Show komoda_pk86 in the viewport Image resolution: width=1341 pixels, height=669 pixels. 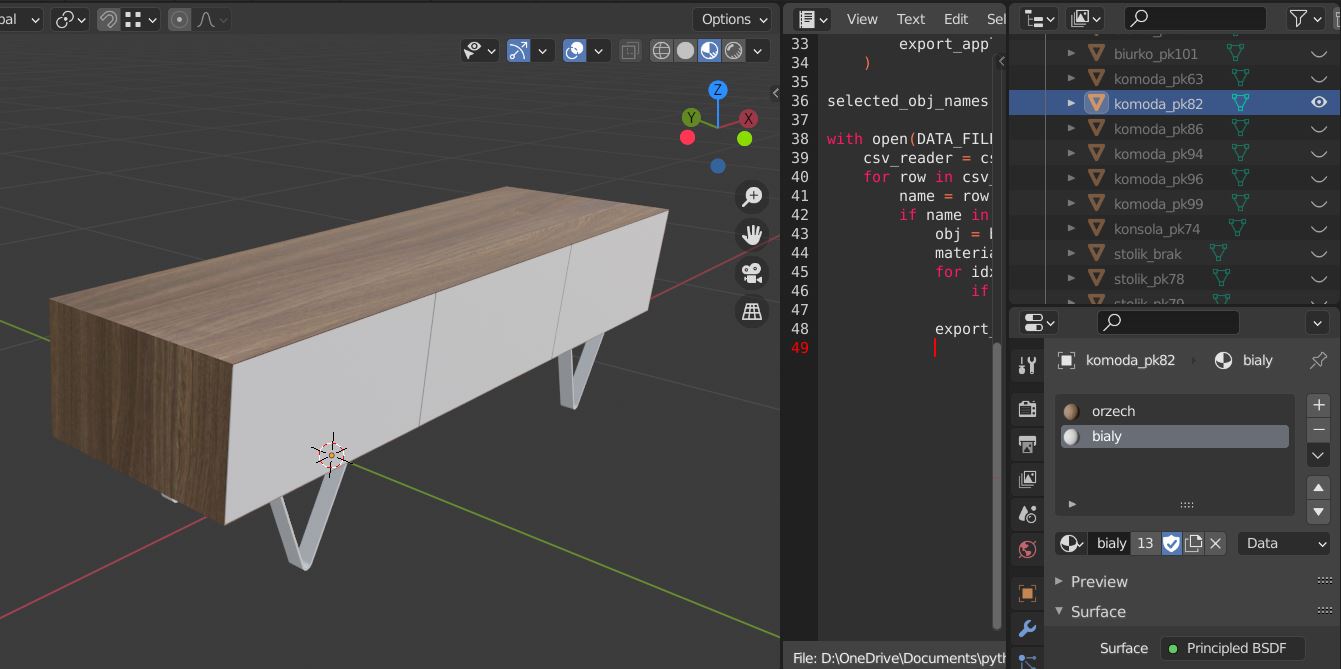[x=1318, y=129]
